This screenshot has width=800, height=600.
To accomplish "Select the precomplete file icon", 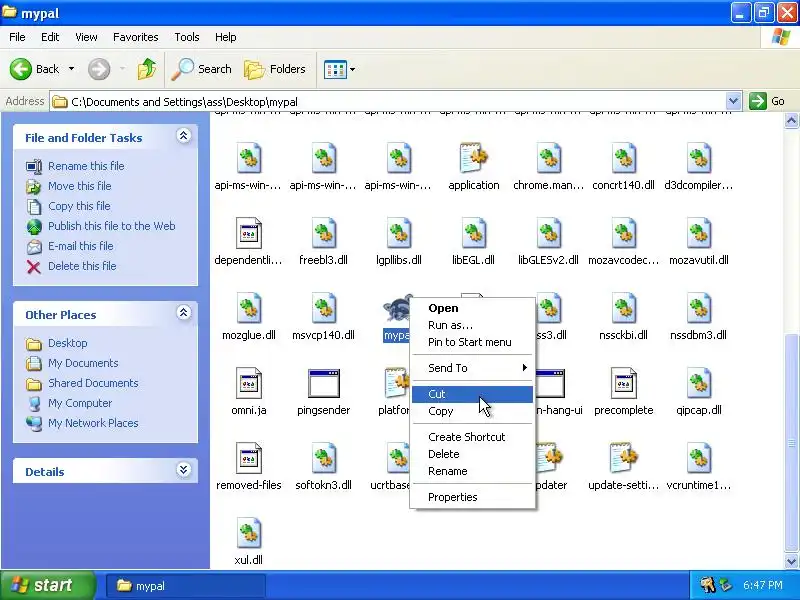I will (623, 384).
